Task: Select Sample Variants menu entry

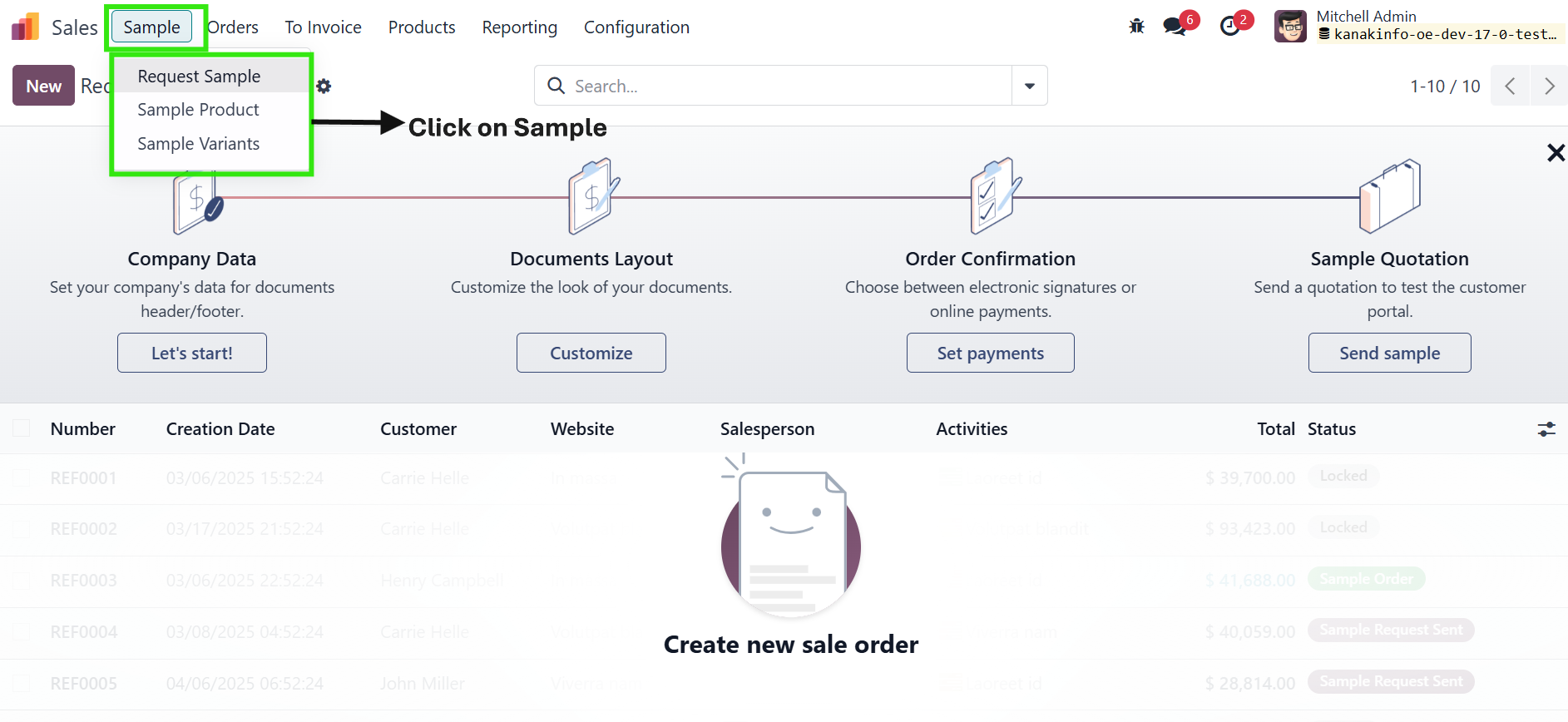Action: coord(211,144)
